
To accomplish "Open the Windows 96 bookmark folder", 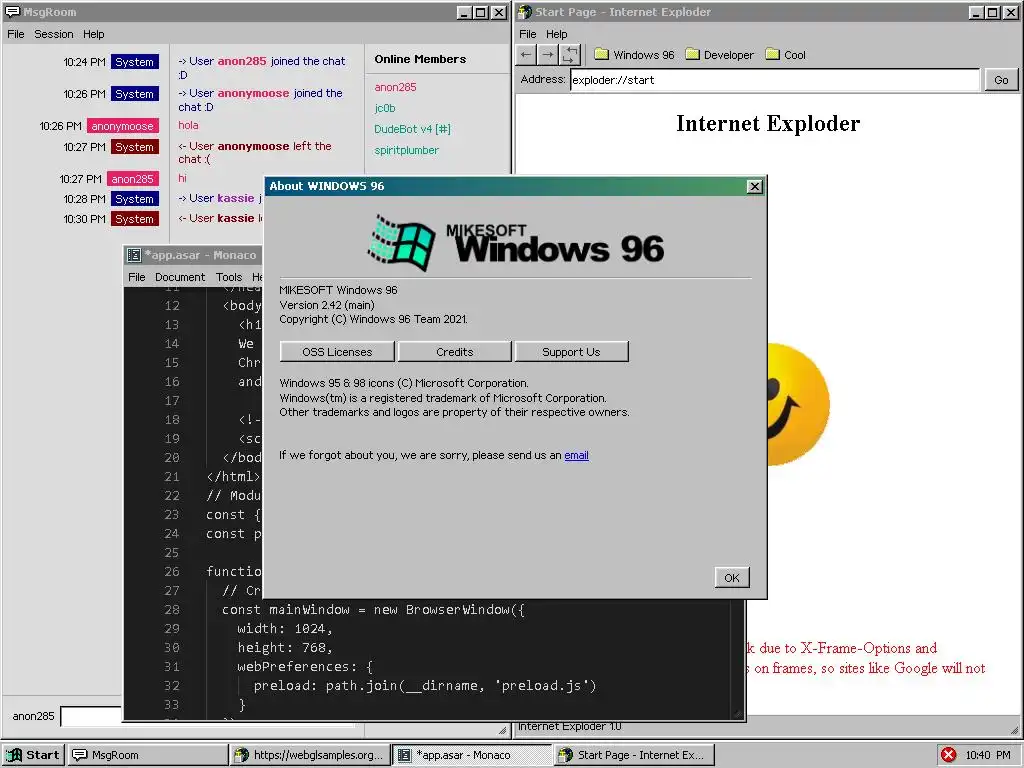I will tap(634, 55).
